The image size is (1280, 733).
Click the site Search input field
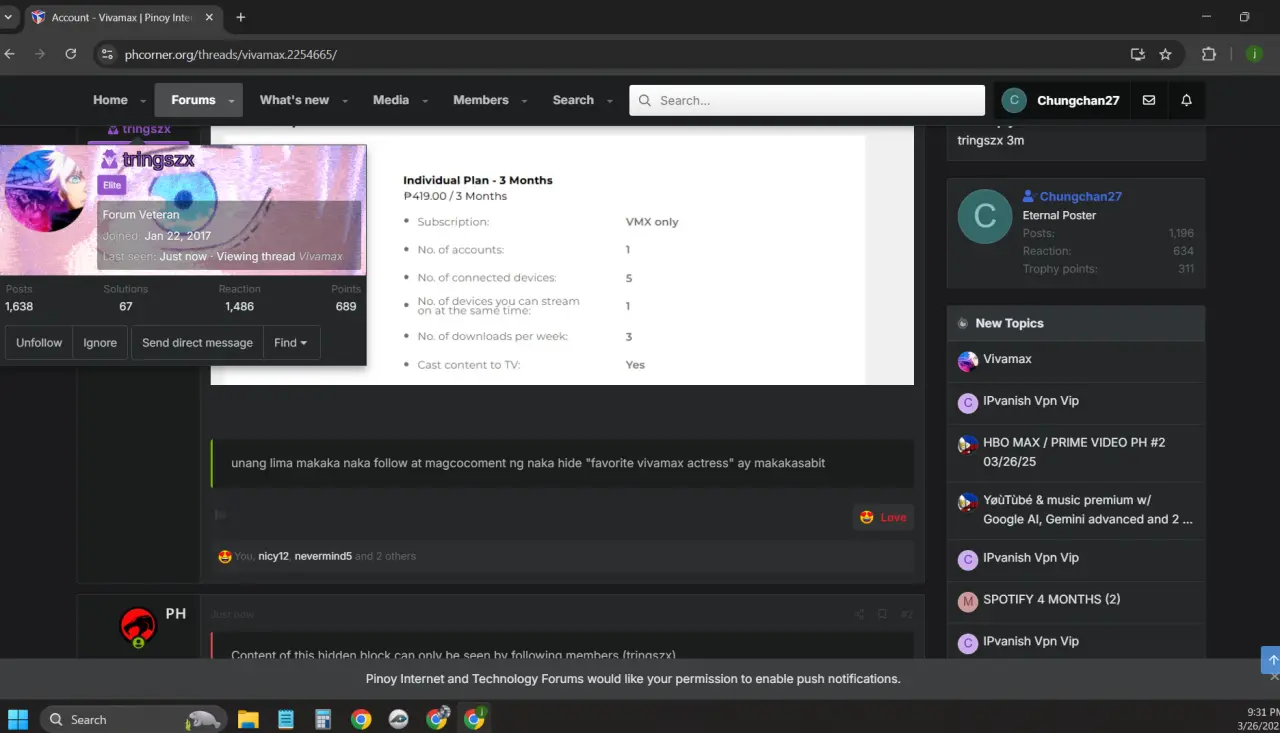[x=807, y=100]
